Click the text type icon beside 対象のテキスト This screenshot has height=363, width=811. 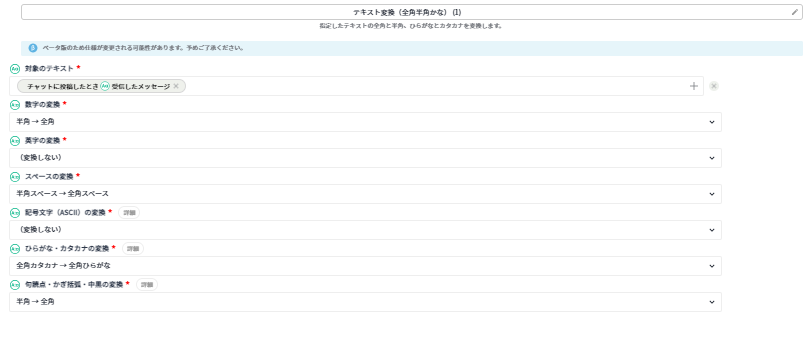(x=15, y=69)
